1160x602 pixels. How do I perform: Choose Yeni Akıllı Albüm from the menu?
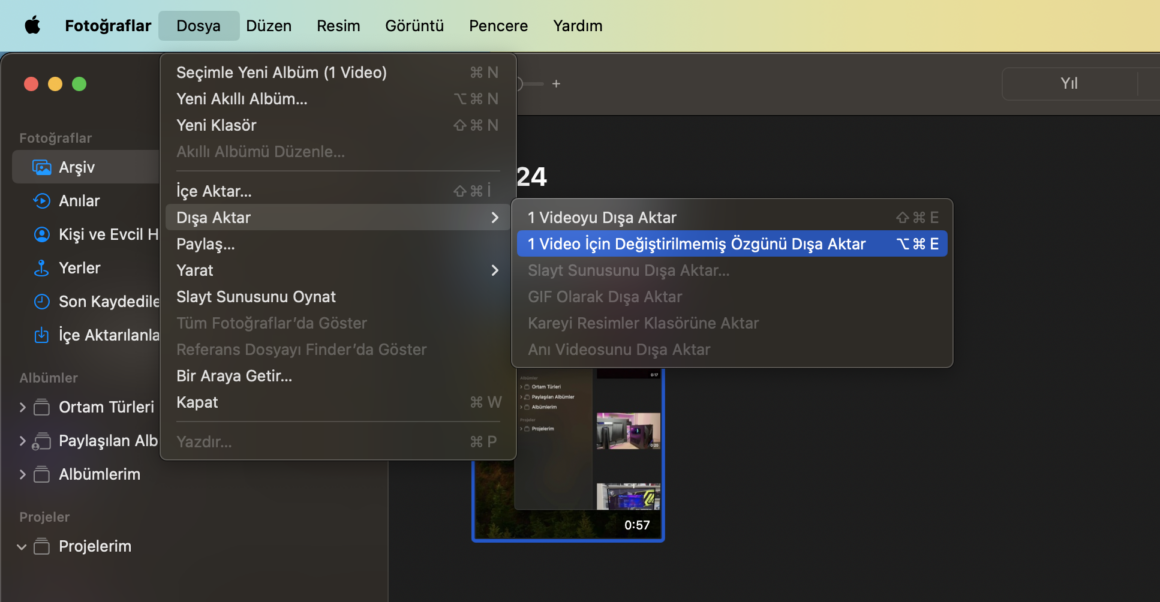coord(338,98)
